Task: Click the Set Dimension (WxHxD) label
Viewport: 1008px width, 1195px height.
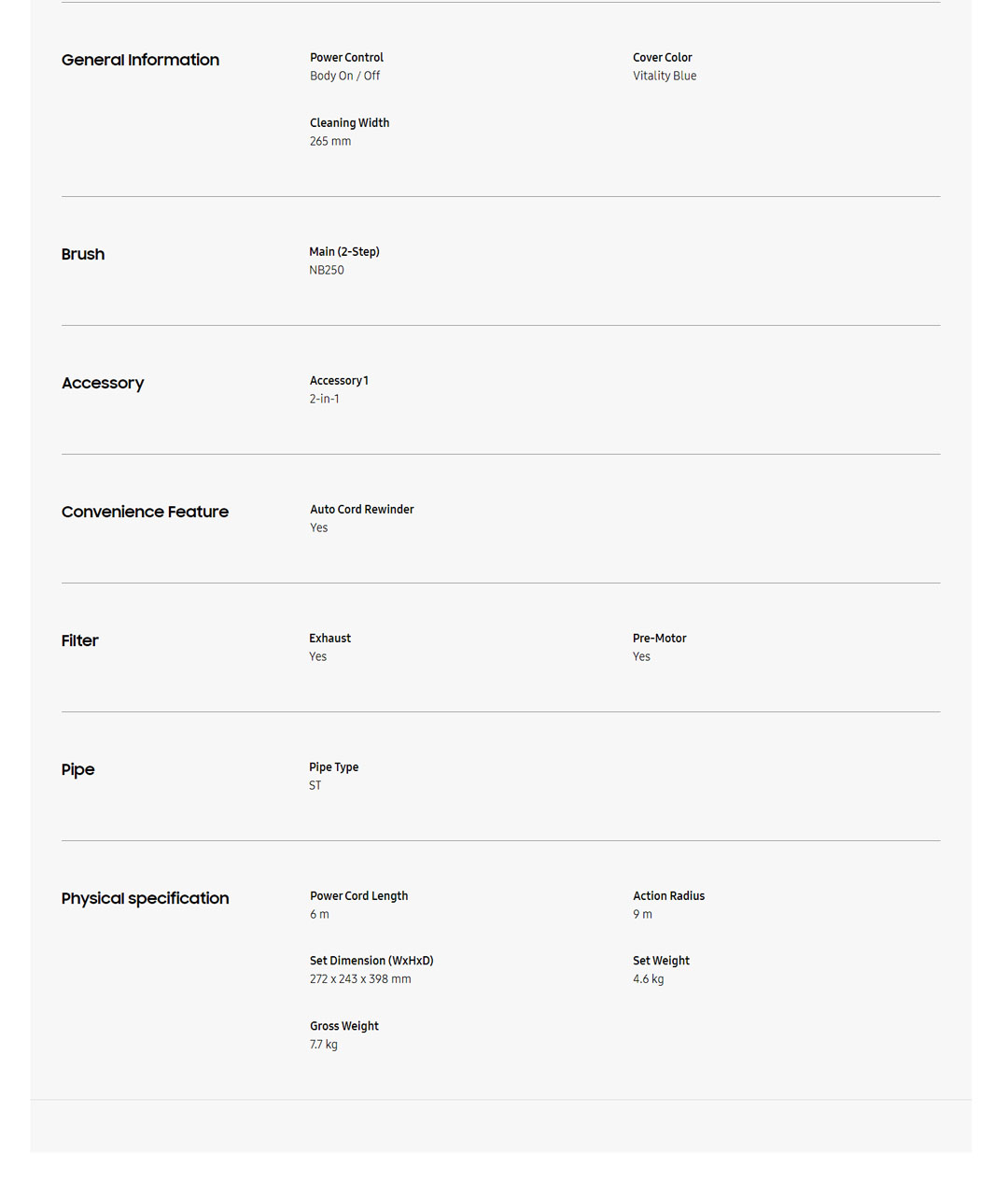Action: (x=371, y=961)
